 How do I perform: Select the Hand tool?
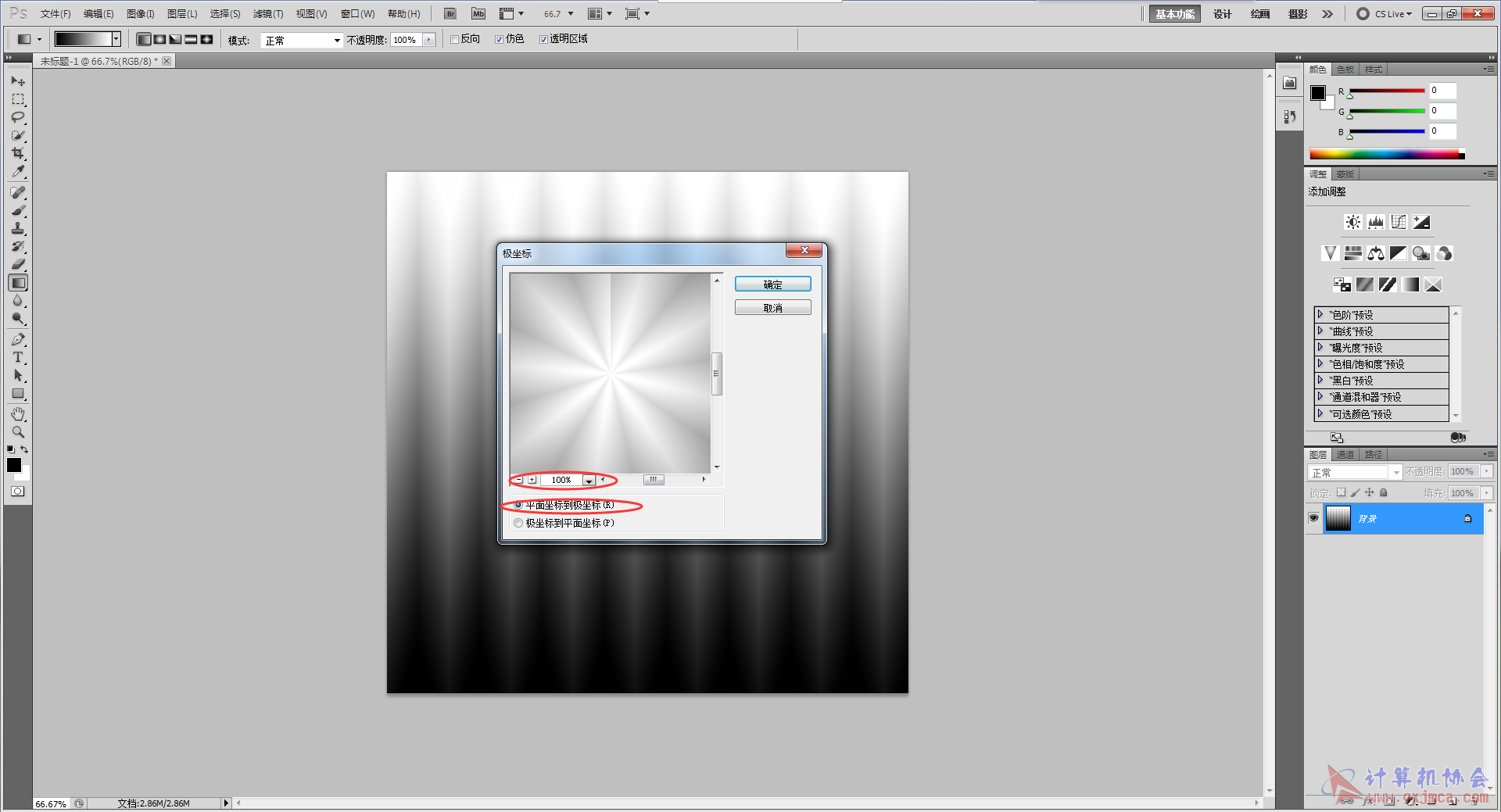pyautogui.click(x=18, y=413)
